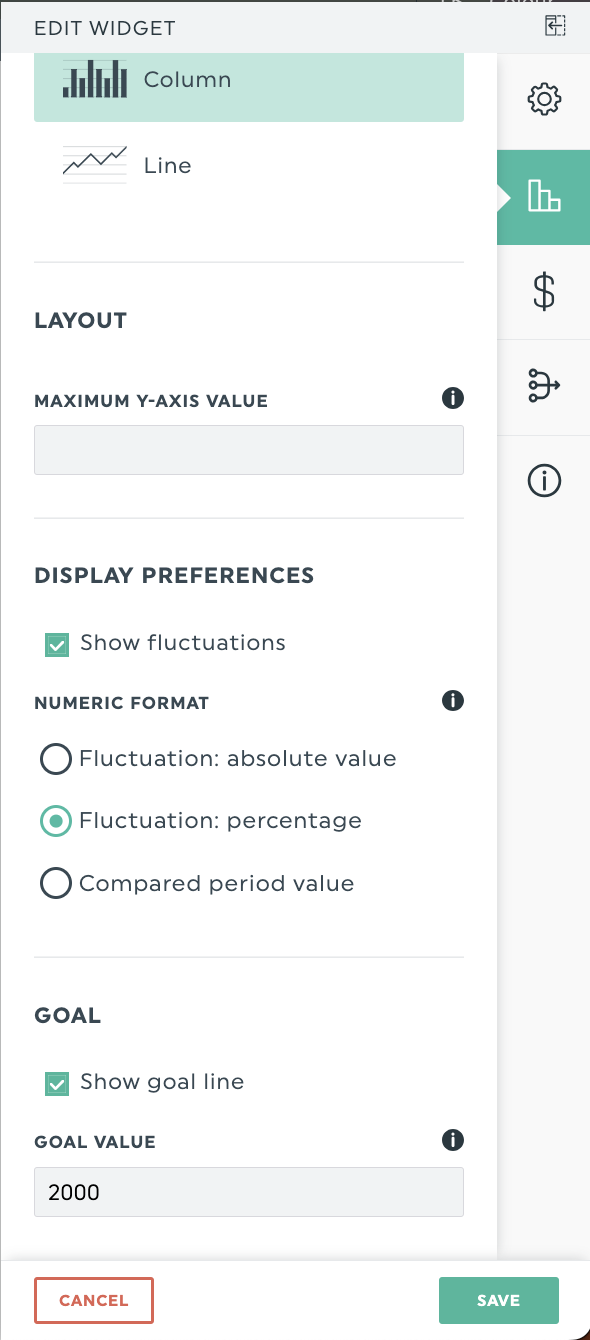590x1340 pixels.
Task: Choose the Column chart type
Action: click(x=249, y=80)
